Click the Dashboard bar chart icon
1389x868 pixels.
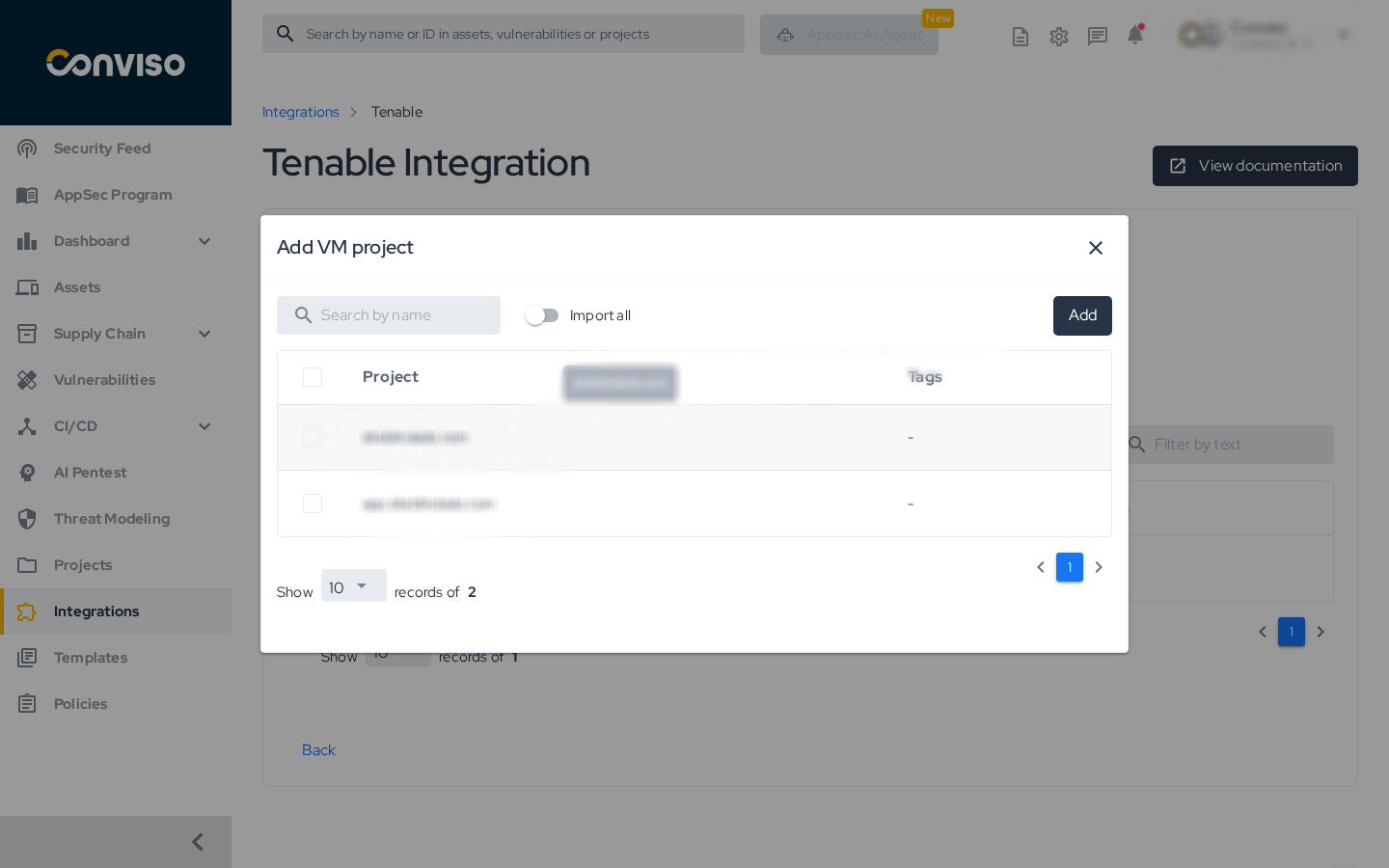coord(27,241)
